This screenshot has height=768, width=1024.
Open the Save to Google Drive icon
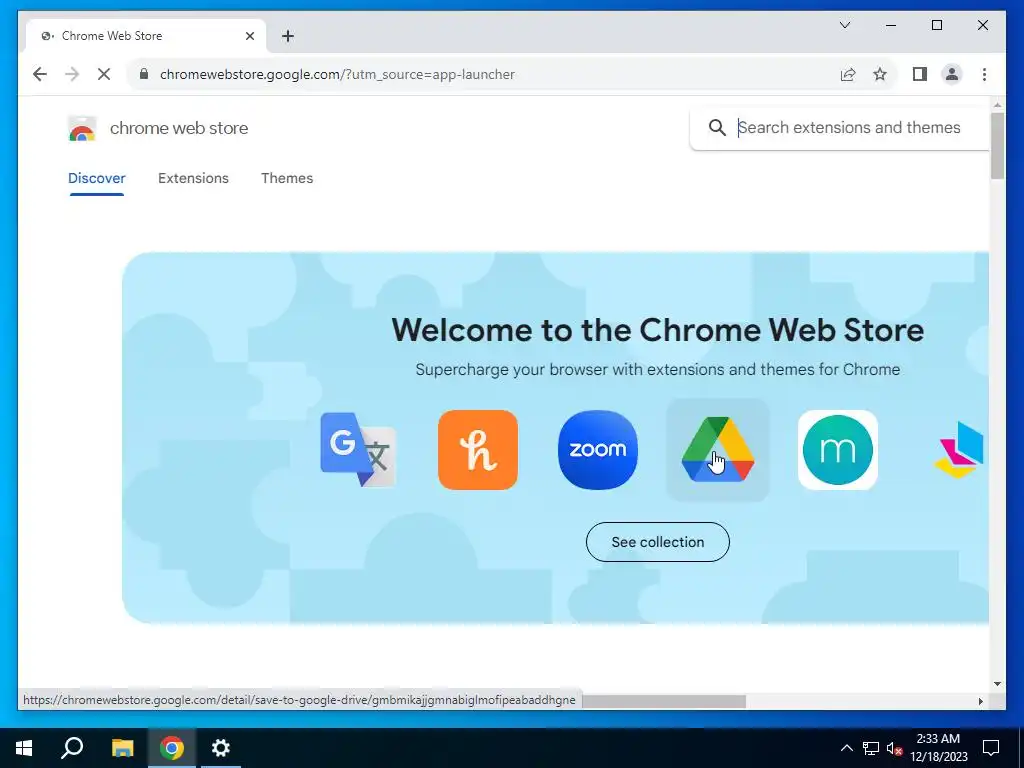[718, 449]
